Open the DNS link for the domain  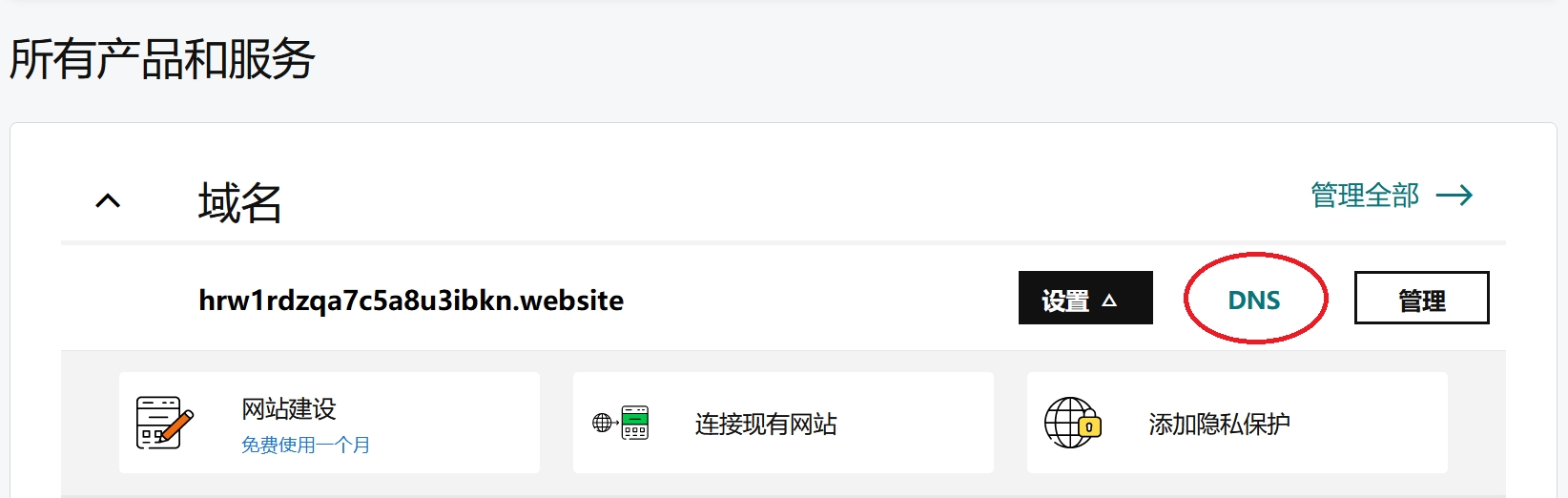(x=1254, y=300)
